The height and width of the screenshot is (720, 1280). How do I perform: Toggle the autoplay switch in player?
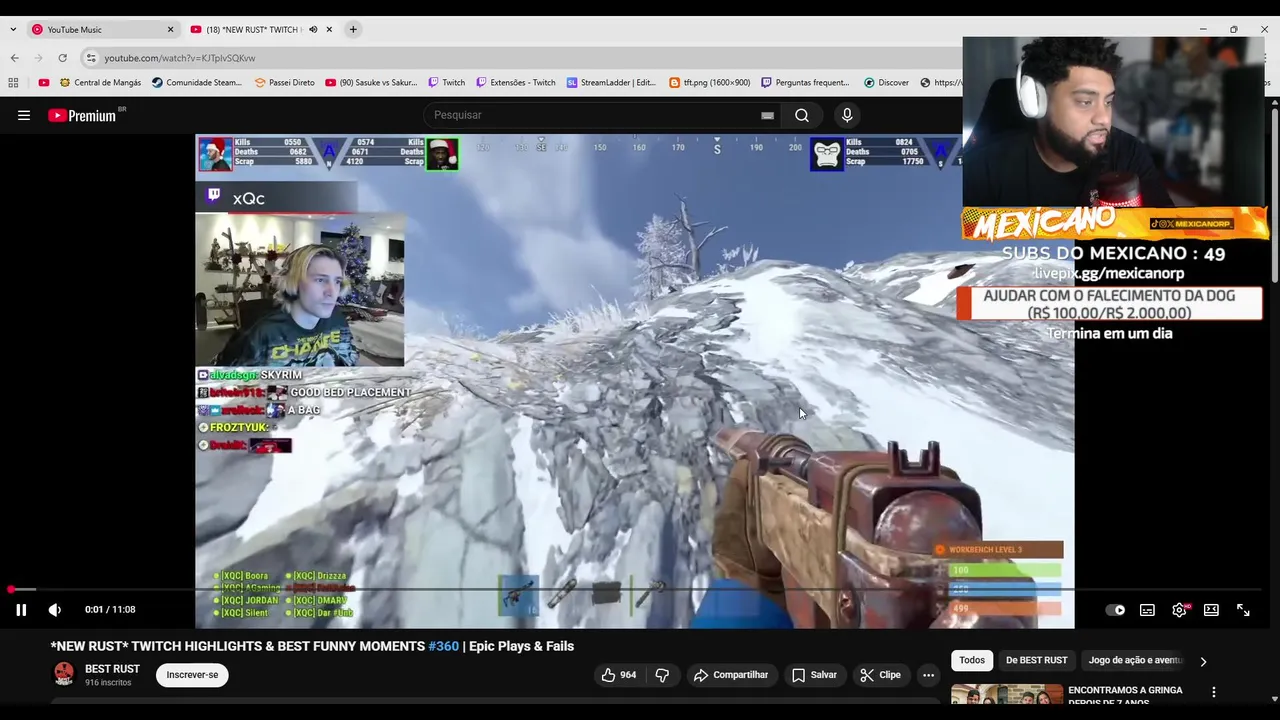point(1115,610)
